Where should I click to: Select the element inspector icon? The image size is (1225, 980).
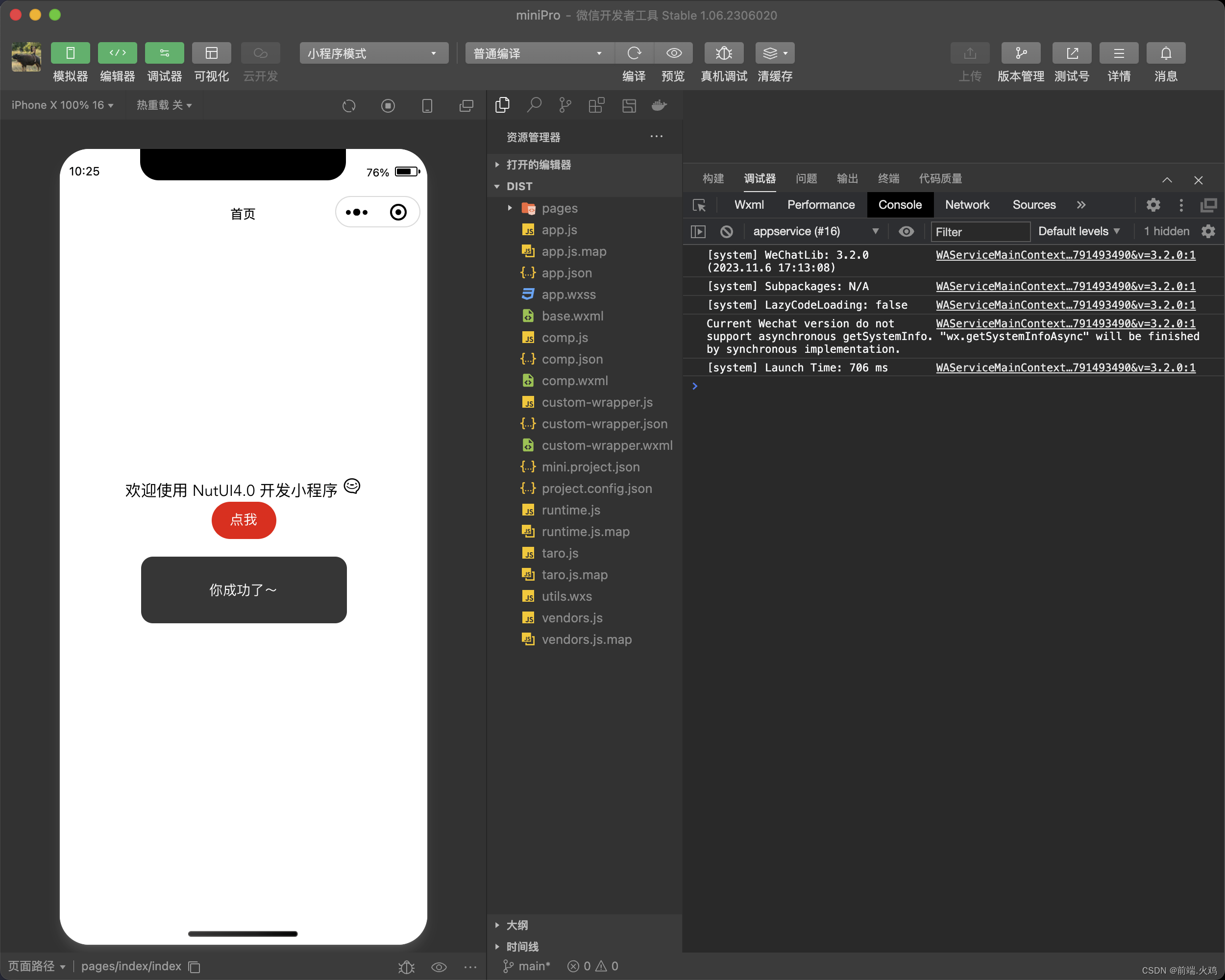[699, 205]
